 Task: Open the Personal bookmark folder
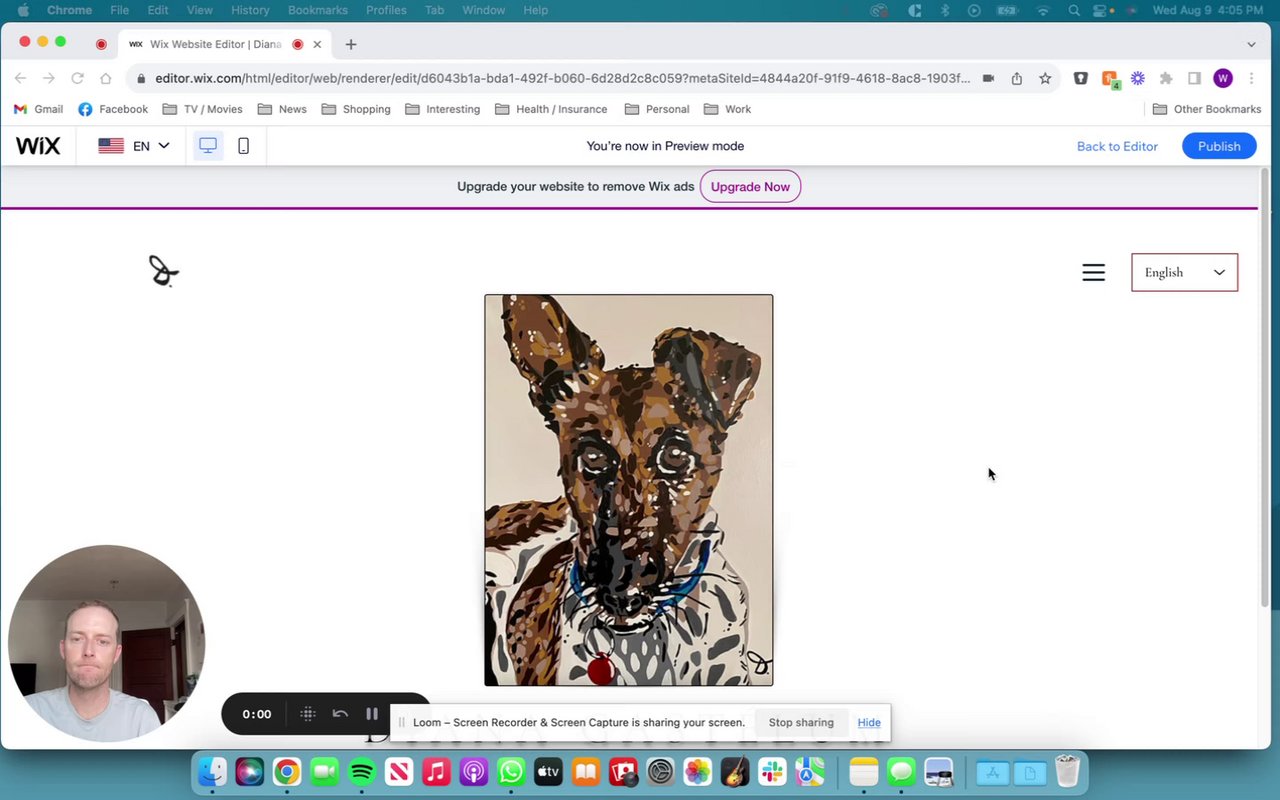tap(657, 109)
